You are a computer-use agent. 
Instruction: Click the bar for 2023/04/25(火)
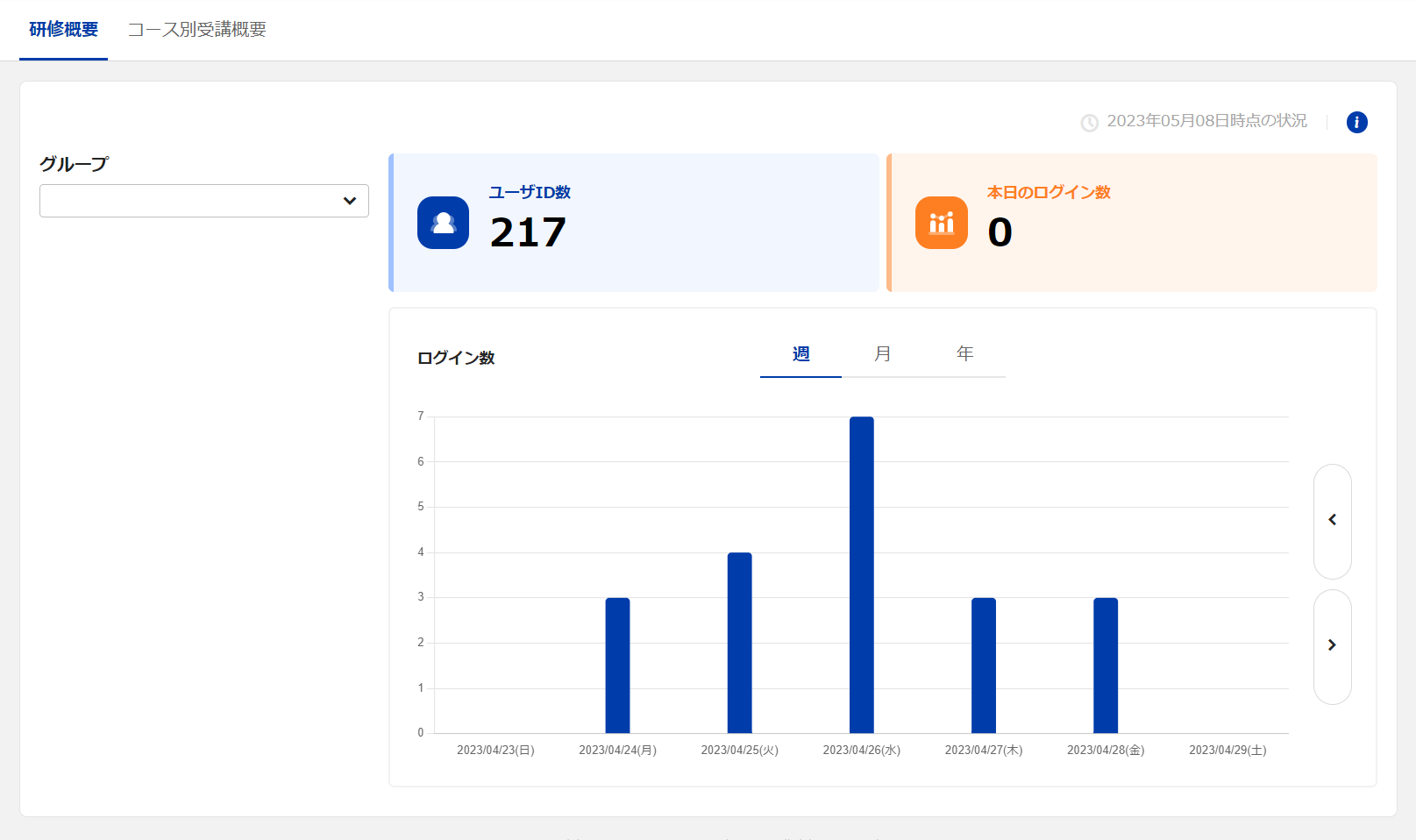tap(740, 643)
